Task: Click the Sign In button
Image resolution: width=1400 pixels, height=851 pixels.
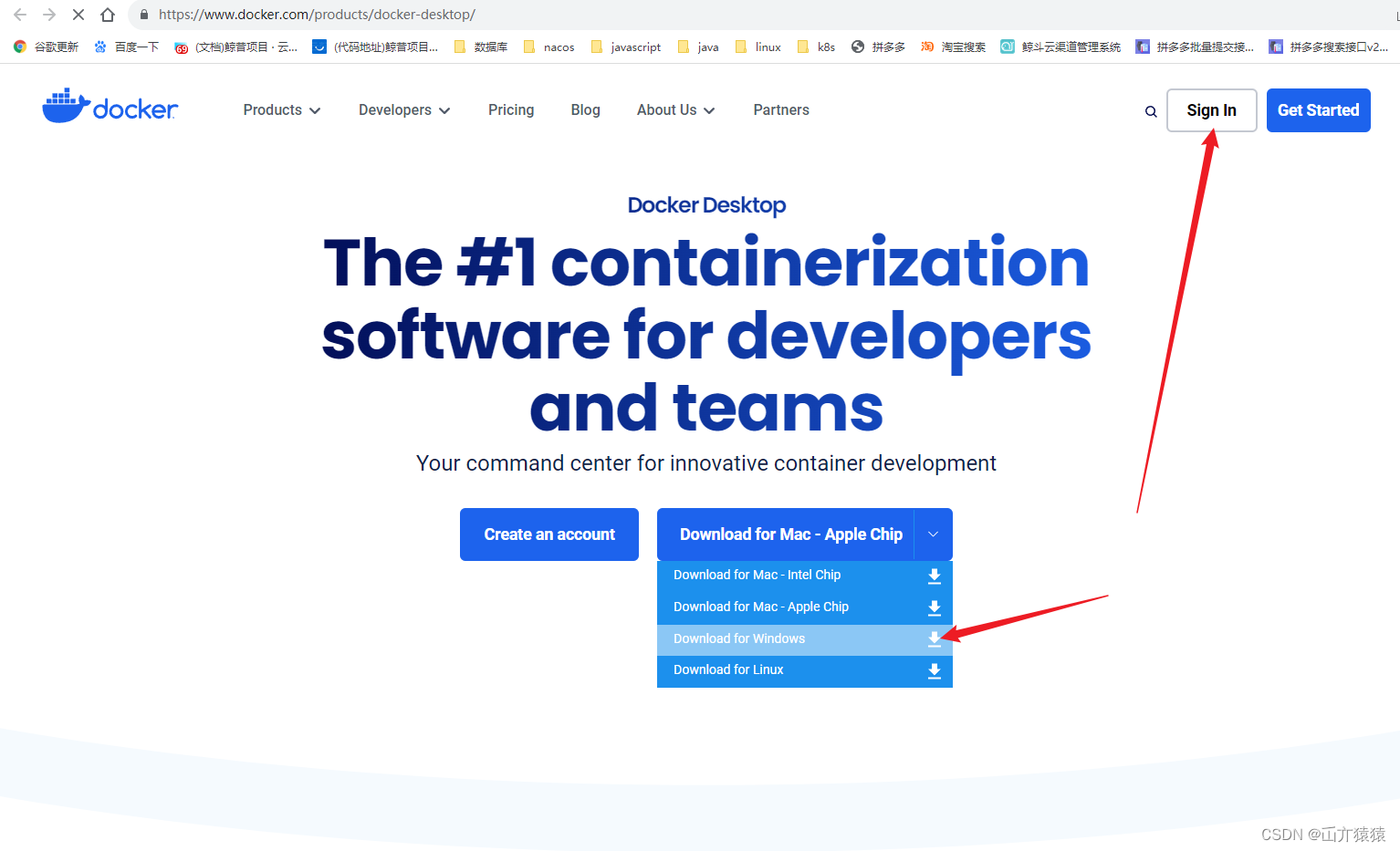Action: (1211, 110)
